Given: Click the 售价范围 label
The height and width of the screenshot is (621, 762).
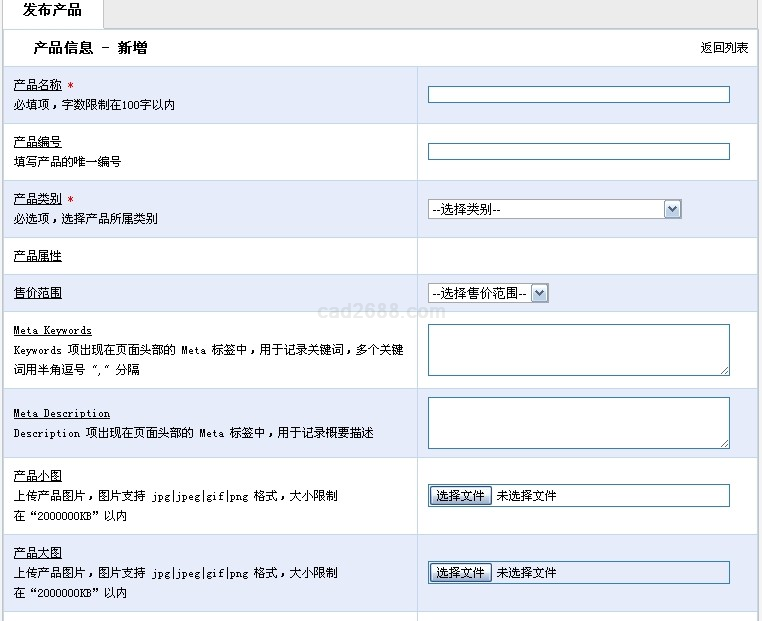Looking at the screenshot, I should tap(38, 293).
